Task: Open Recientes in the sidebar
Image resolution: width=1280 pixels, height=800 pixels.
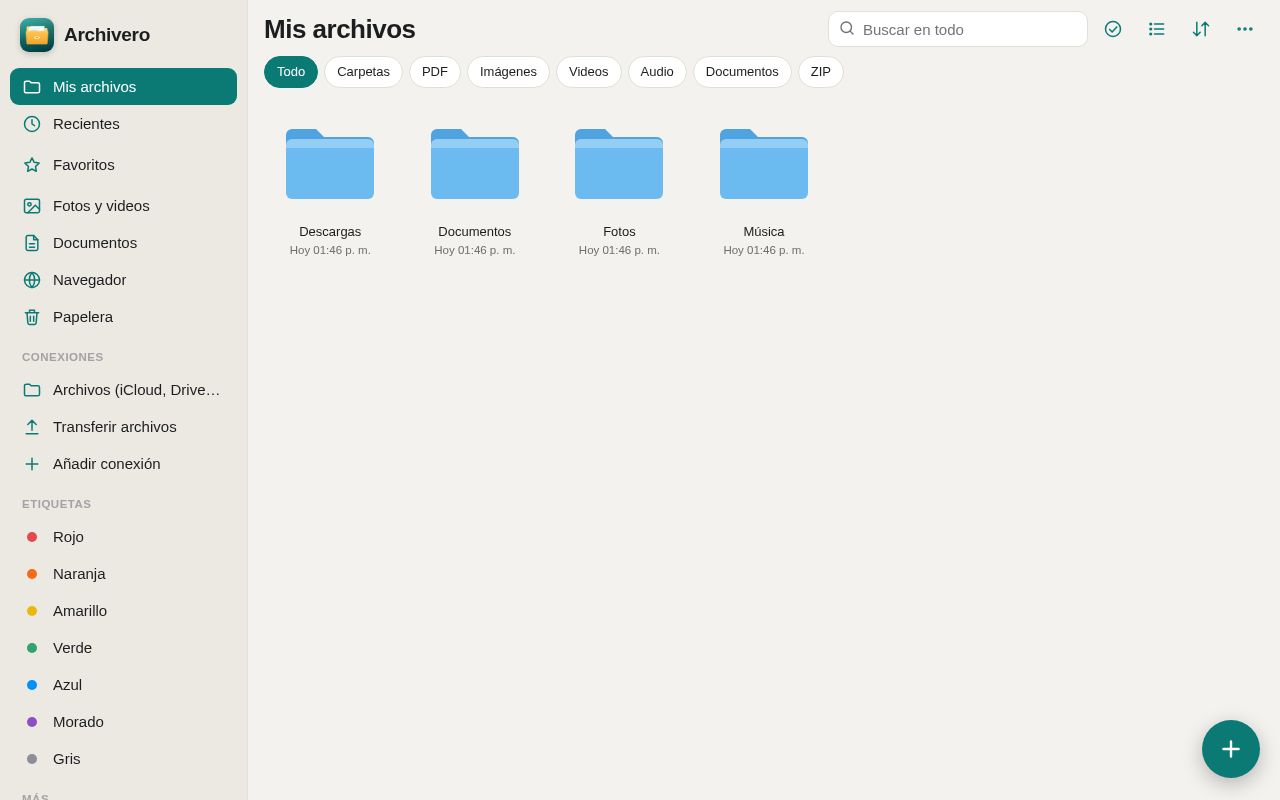Action: point(123,124)
